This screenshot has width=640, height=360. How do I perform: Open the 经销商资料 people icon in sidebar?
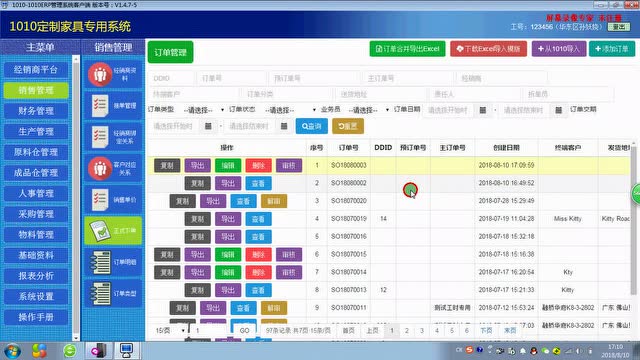click(100, 75)
